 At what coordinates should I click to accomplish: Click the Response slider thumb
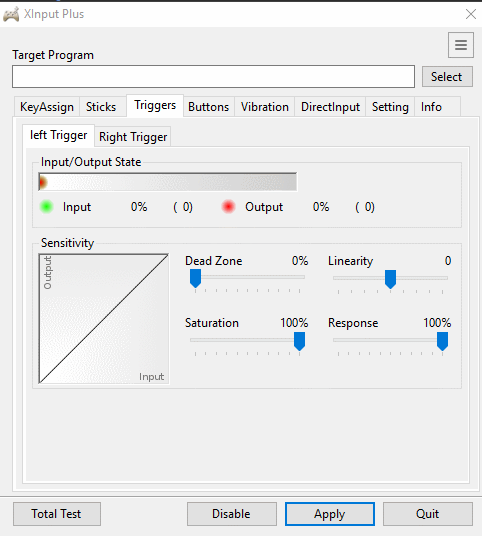pyautogui.click(x=442, y=341)
